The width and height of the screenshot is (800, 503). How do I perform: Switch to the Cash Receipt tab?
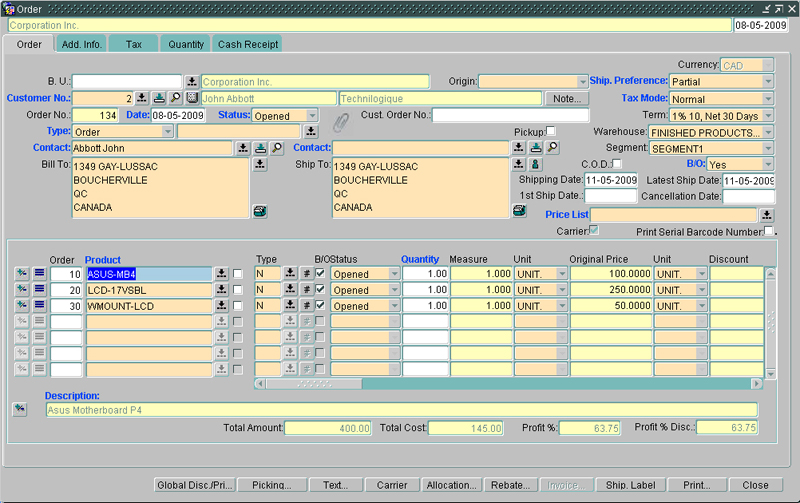click(248, 44)
